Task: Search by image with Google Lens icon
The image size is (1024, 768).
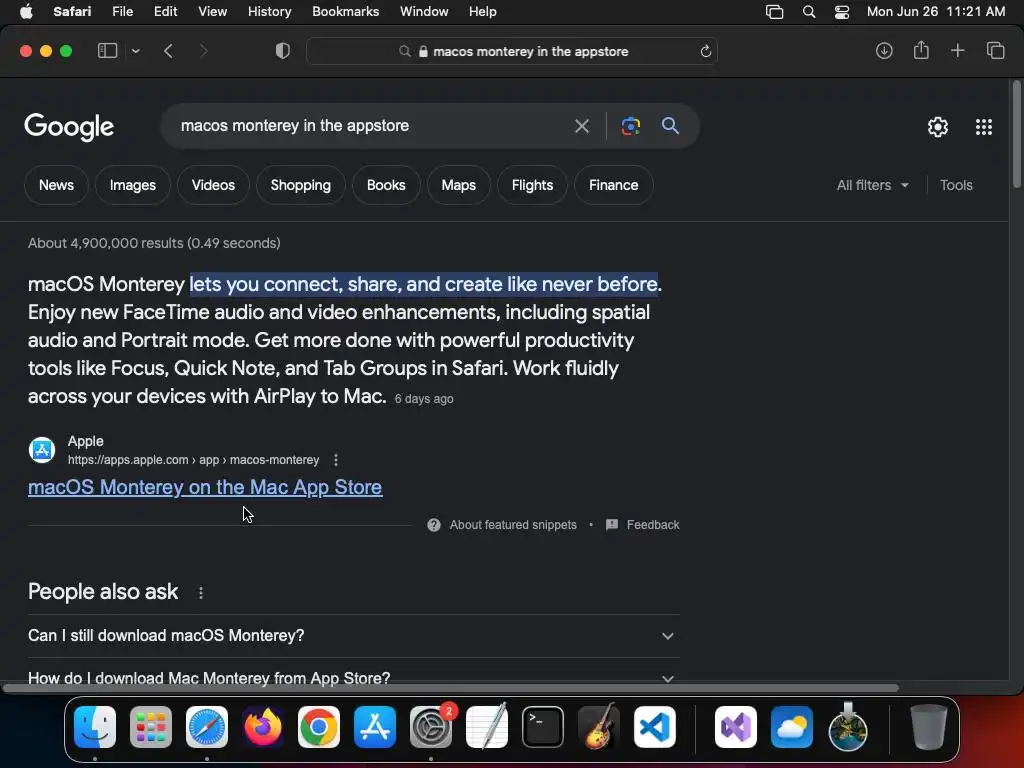Action: pos(630,126)
